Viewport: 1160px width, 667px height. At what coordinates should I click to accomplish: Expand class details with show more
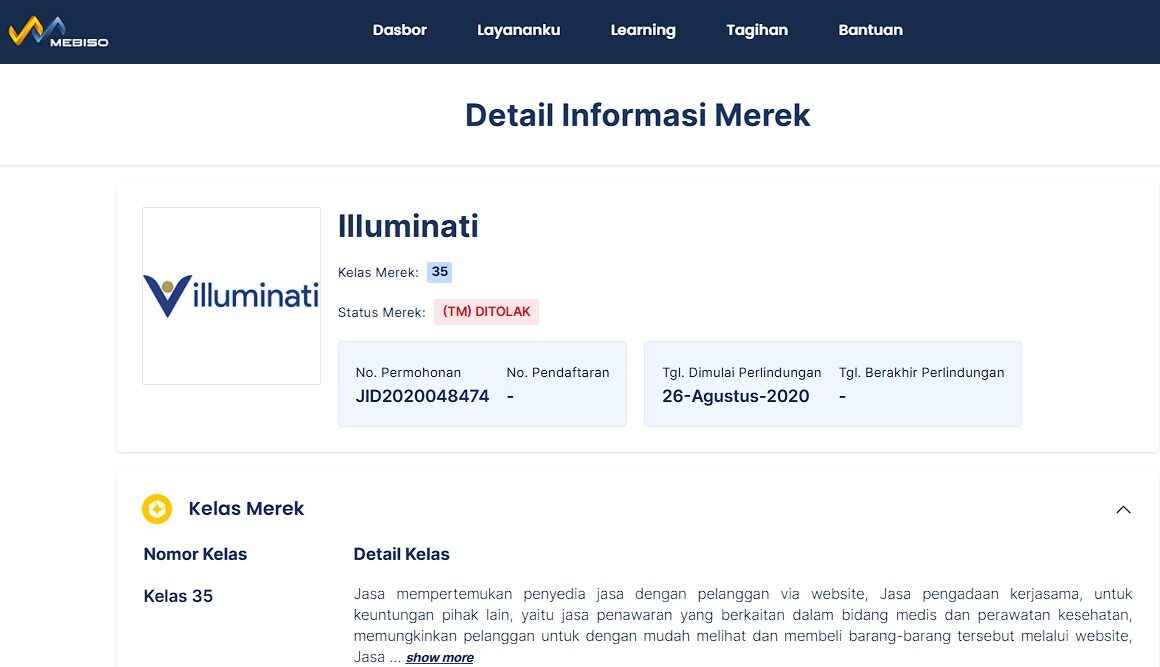[x=439, y=657]
